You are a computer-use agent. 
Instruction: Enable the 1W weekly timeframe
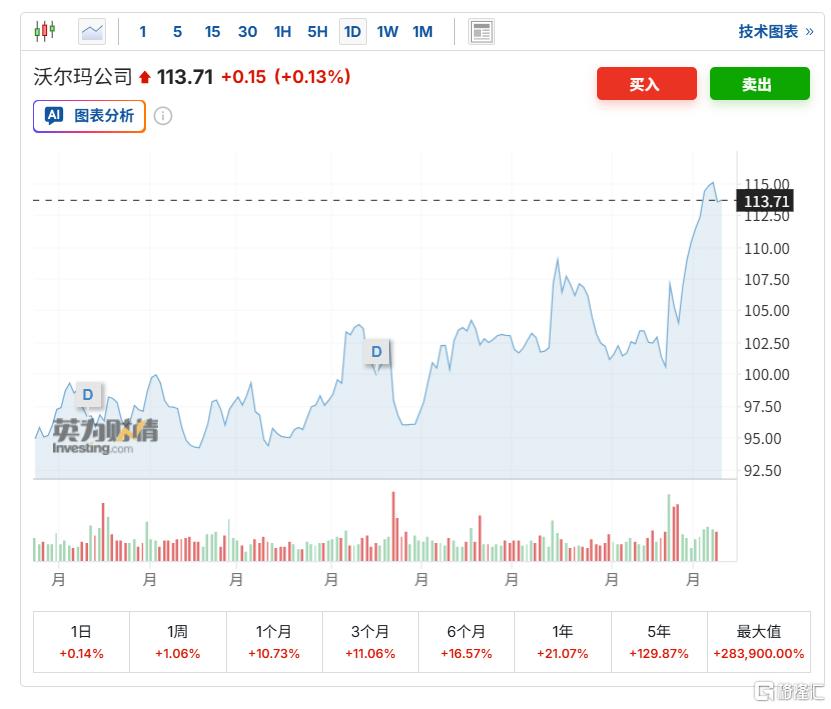coord(387,31)
